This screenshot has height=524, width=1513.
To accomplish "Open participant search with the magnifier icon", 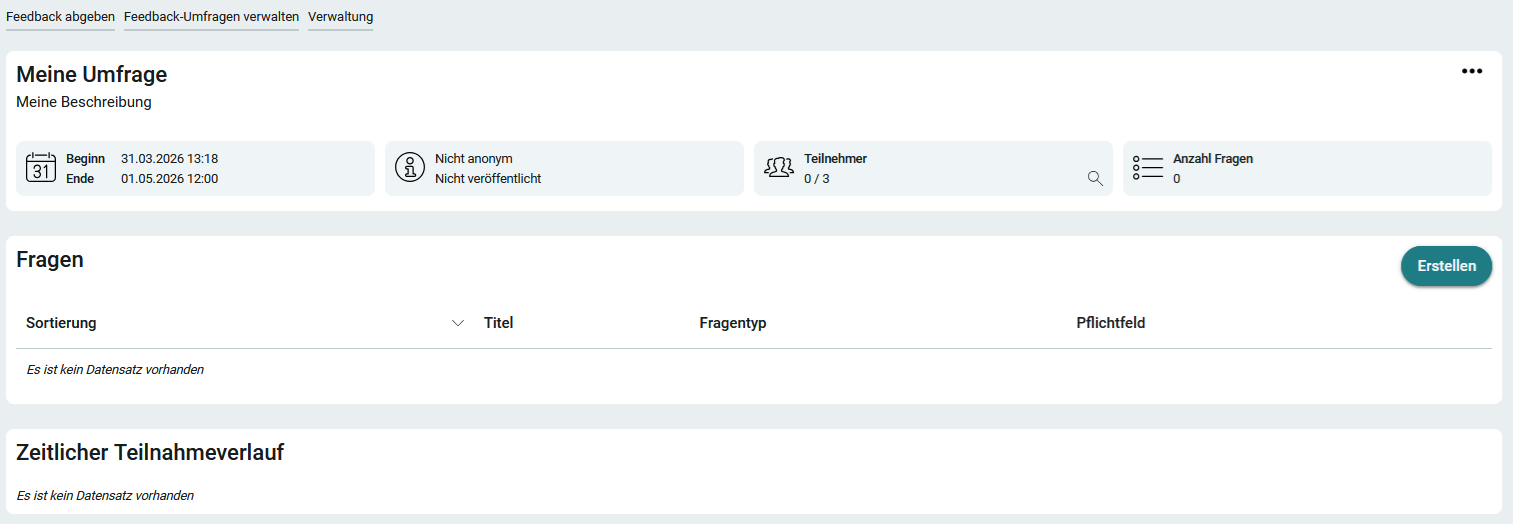I will pos(1095,179).
